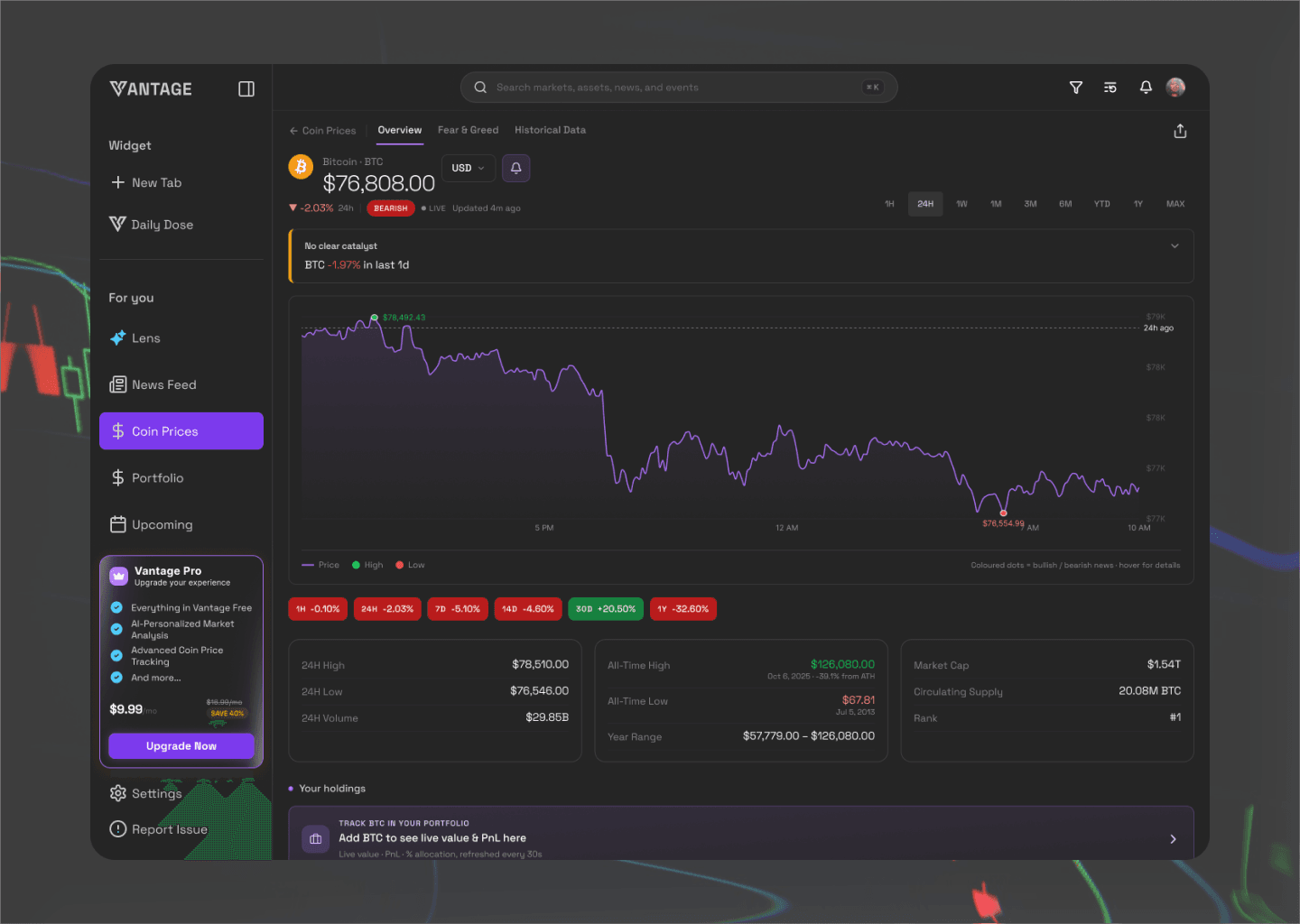Open Settings gear in sidebar
Screen dimensions: 1300x924
146,793
